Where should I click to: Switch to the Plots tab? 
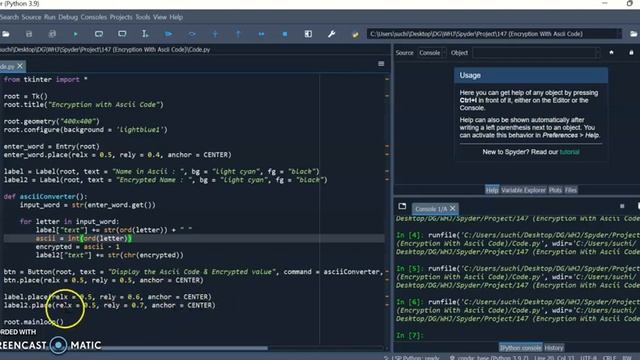coord(555,190)
